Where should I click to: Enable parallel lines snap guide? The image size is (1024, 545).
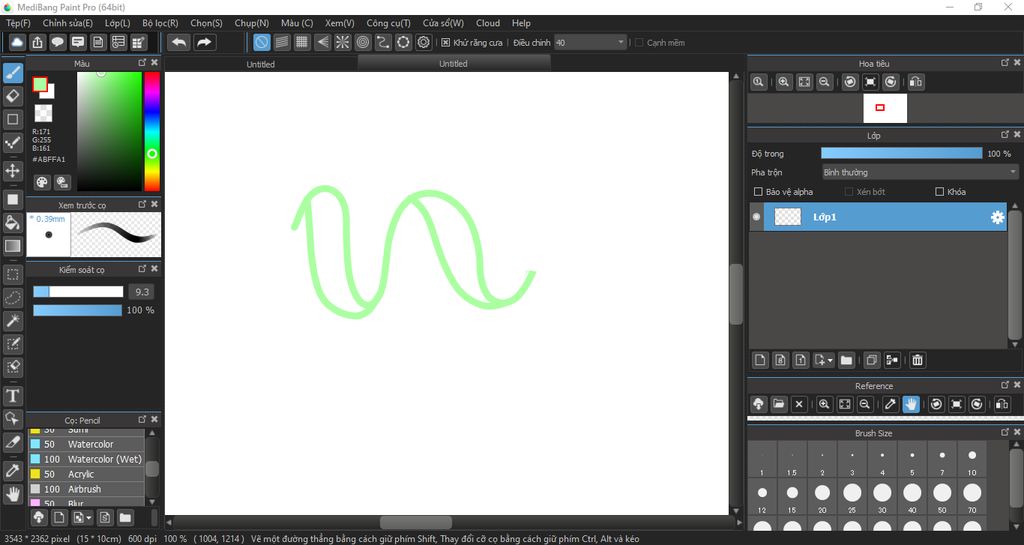coord(281,42)
